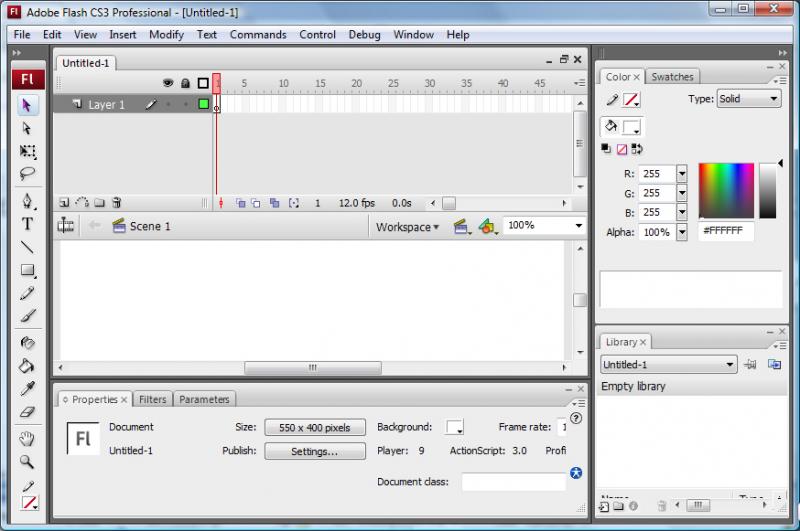800x531 pixels.
Task: Toggle the timeline show/hide button
Action: pyautogui.click(x=65, y=225)
